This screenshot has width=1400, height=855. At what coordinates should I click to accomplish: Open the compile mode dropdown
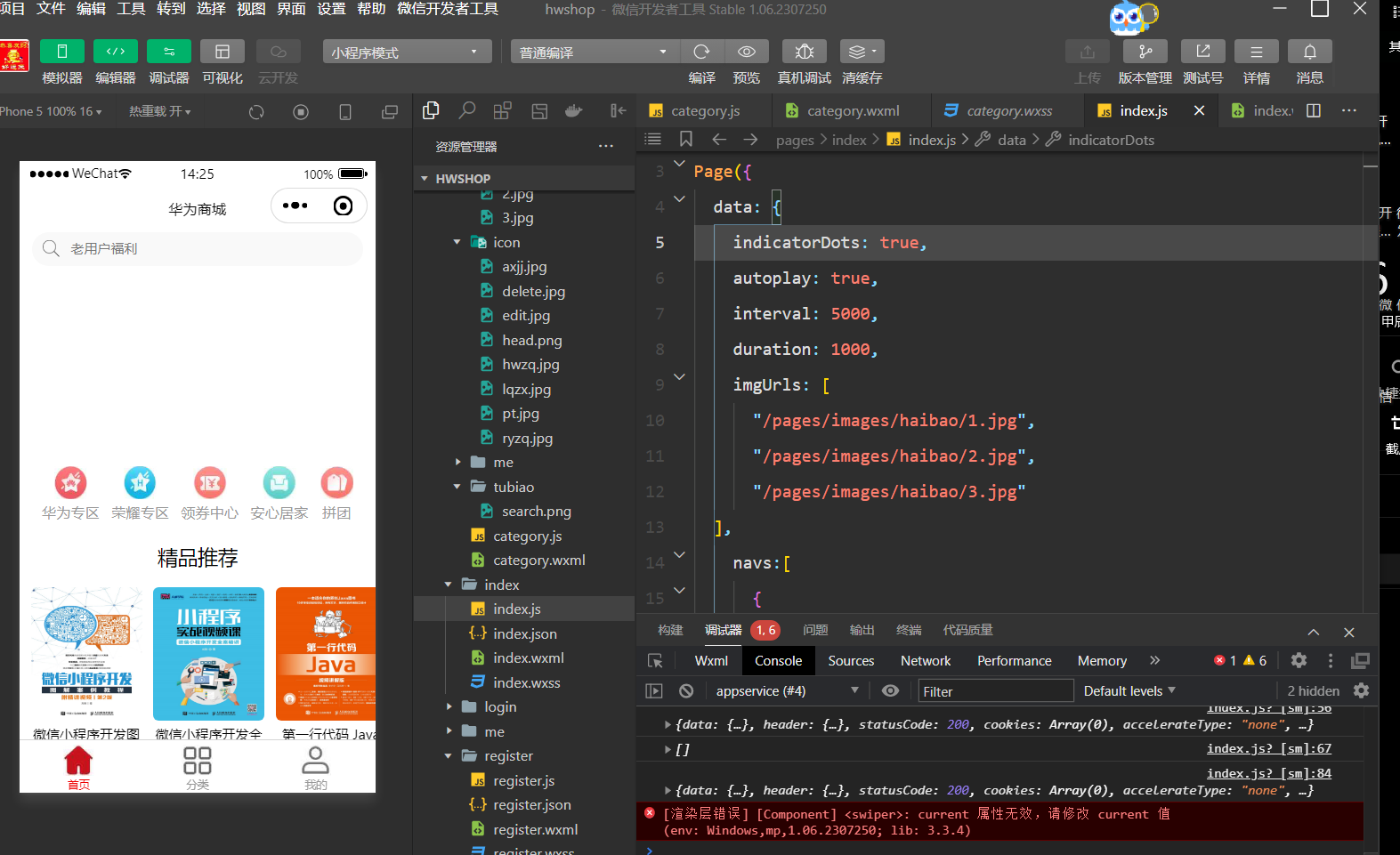(x=594, y=52)
